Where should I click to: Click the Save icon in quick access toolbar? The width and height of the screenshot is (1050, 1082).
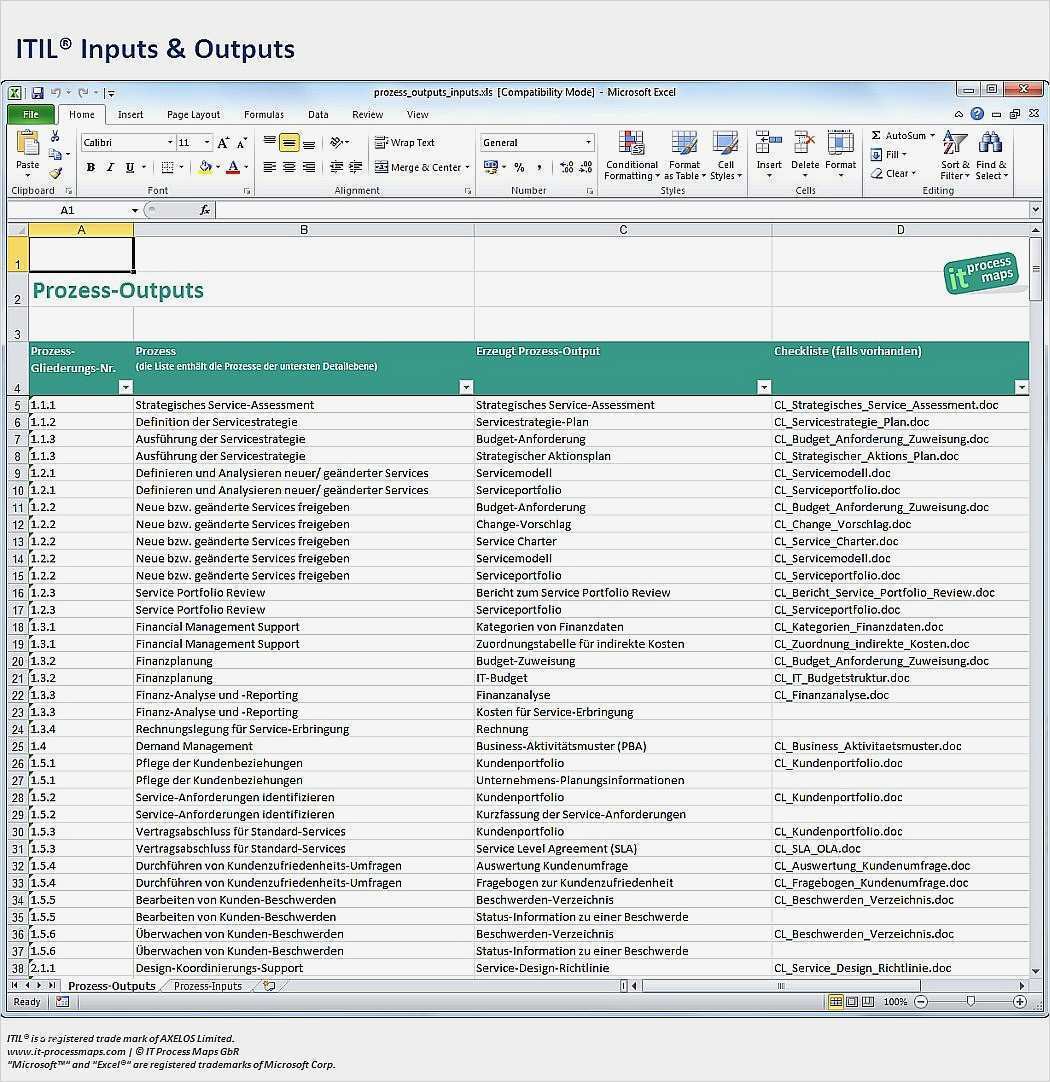(37, 92)
